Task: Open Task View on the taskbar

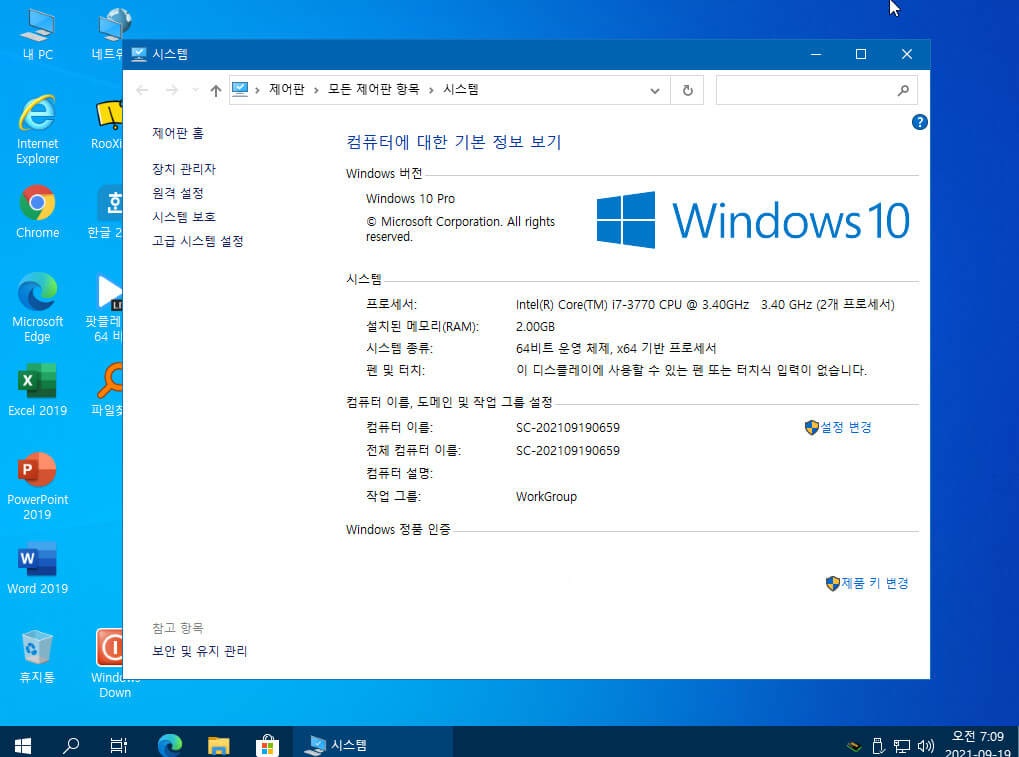Action: tap(118, 745)
